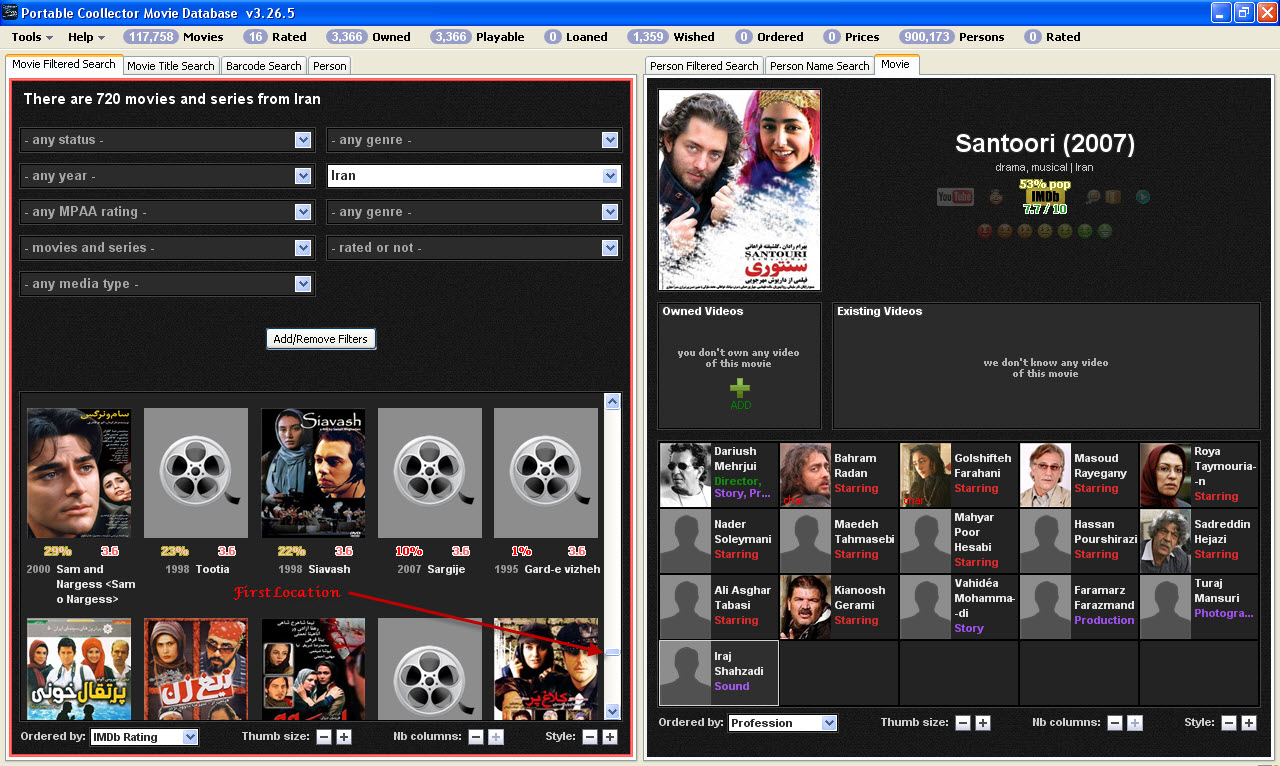
Task: Click Style minus in person panel
Action: click(1228, 723)
